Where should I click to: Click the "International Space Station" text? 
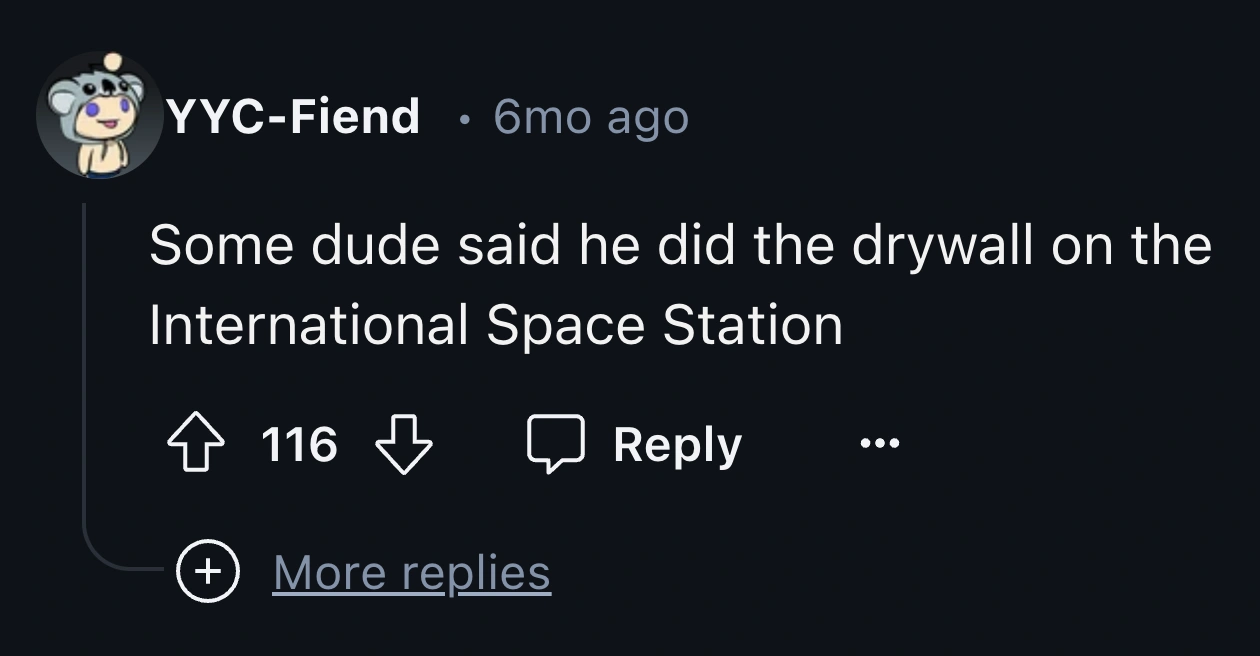(496, 324)
